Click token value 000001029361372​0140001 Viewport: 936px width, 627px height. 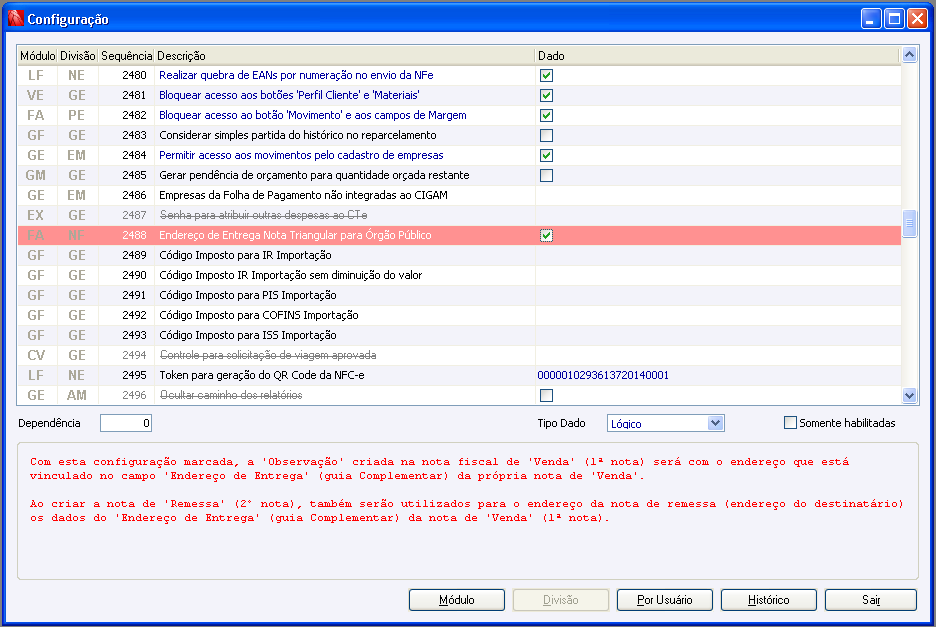tap(603, 376)
